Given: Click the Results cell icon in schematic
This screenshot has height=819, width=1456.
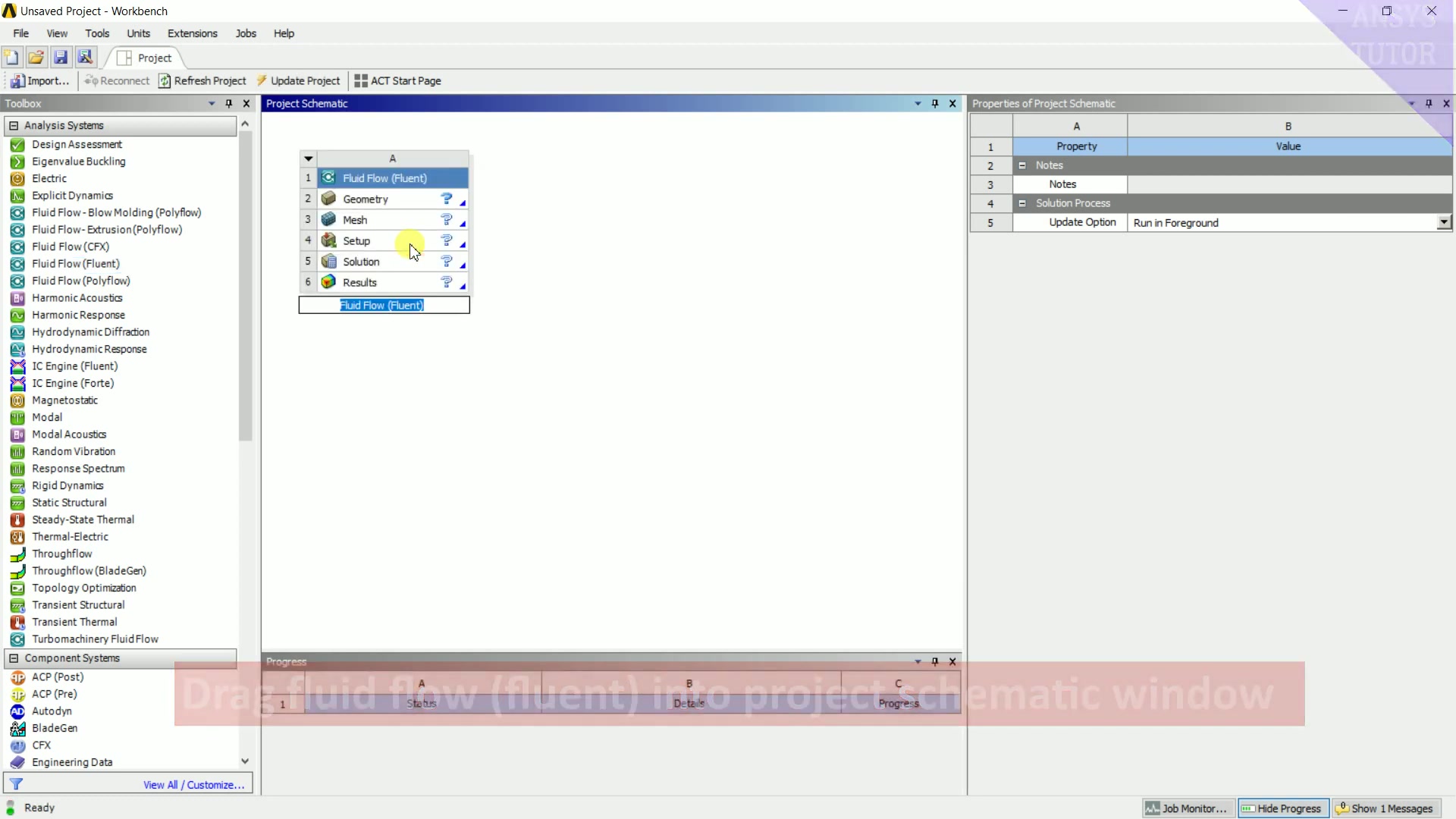Looking at the screenshot, I should point(328,282).
